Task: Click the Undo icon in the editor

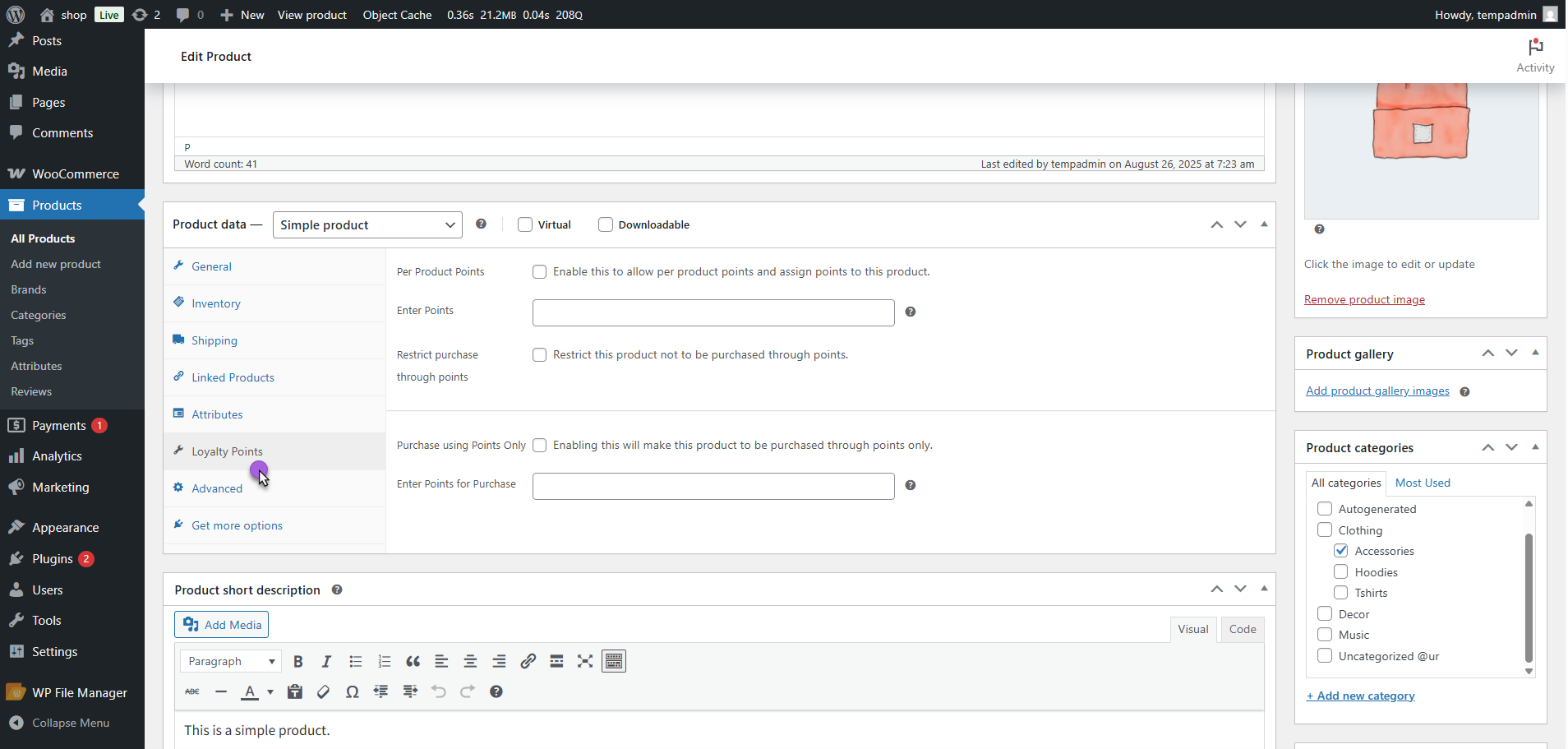Action: coord(439,692)
